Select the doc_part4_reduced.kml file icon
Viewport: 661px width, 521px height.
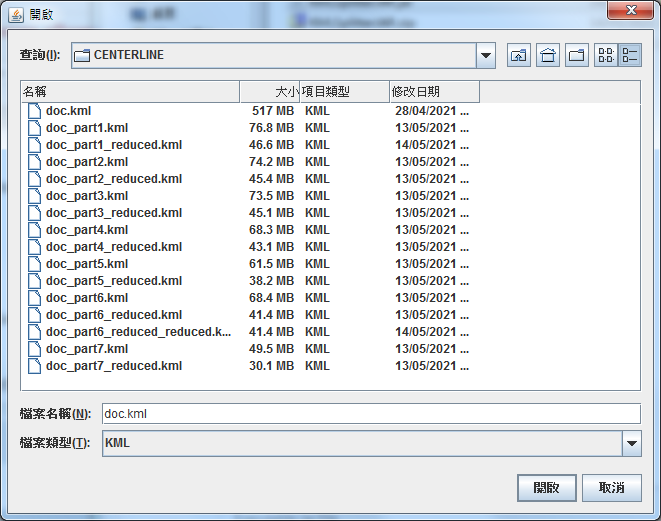pos(35,247)
